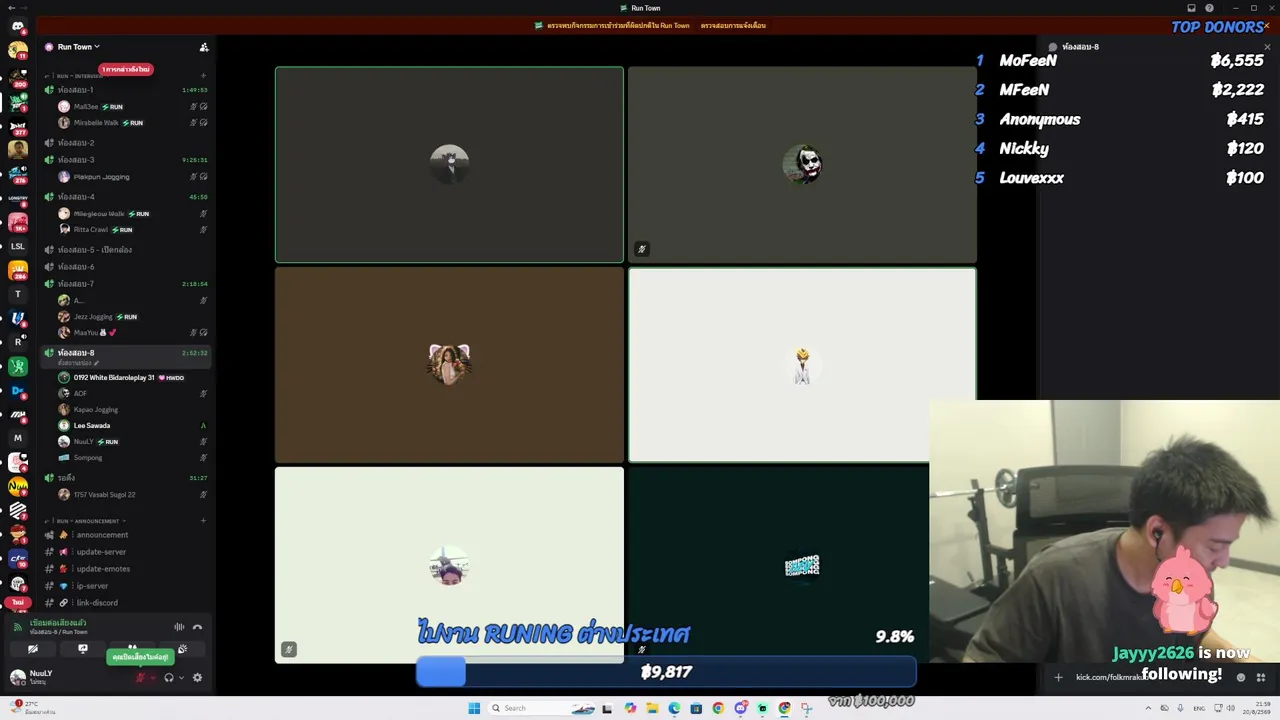Select the active voice channel ห้องสอบ-8

[x=126, y=355]
